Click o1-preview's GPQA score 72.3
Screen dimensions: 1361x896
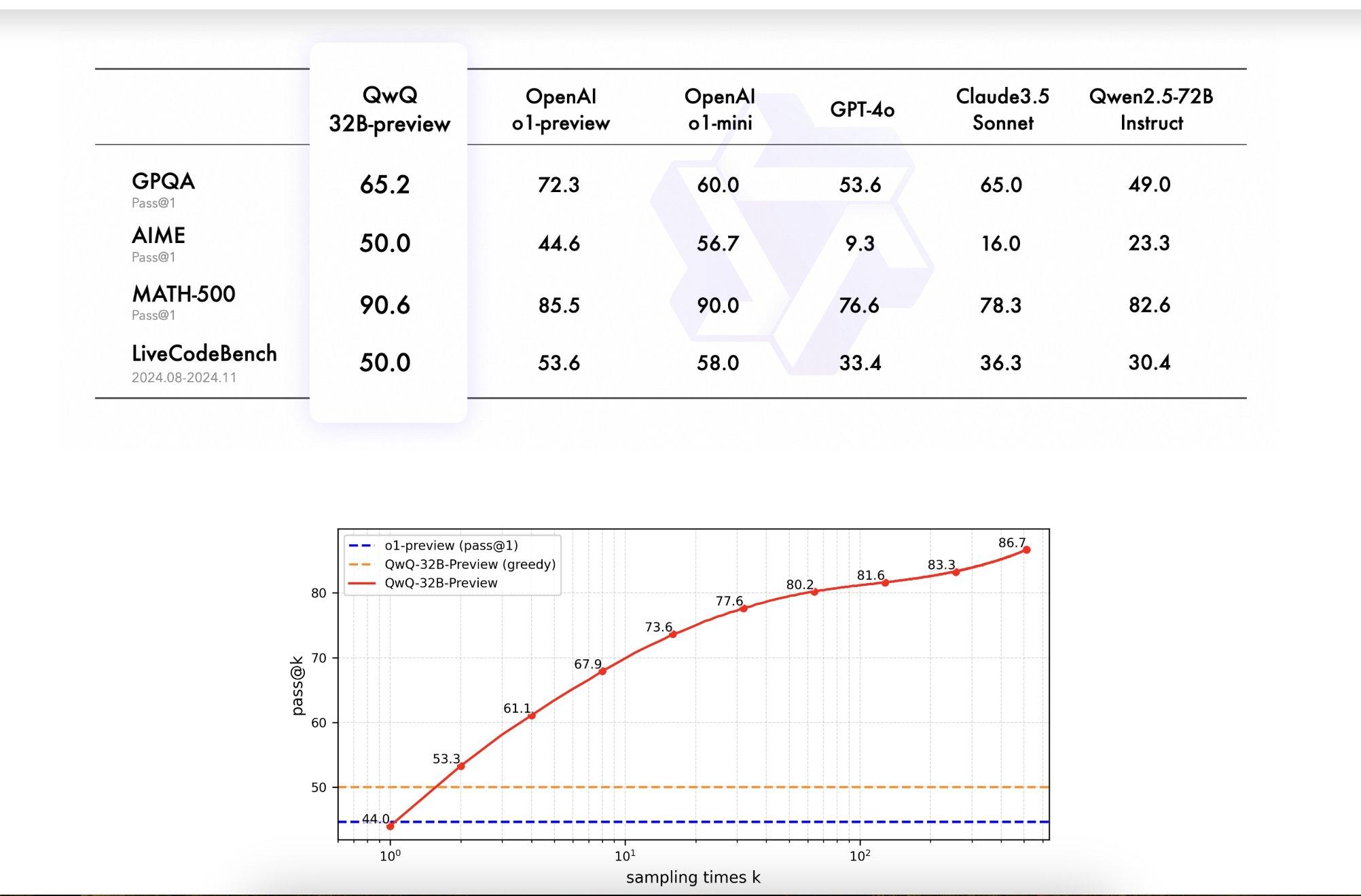pyautogui.click(x=558, y=185)
